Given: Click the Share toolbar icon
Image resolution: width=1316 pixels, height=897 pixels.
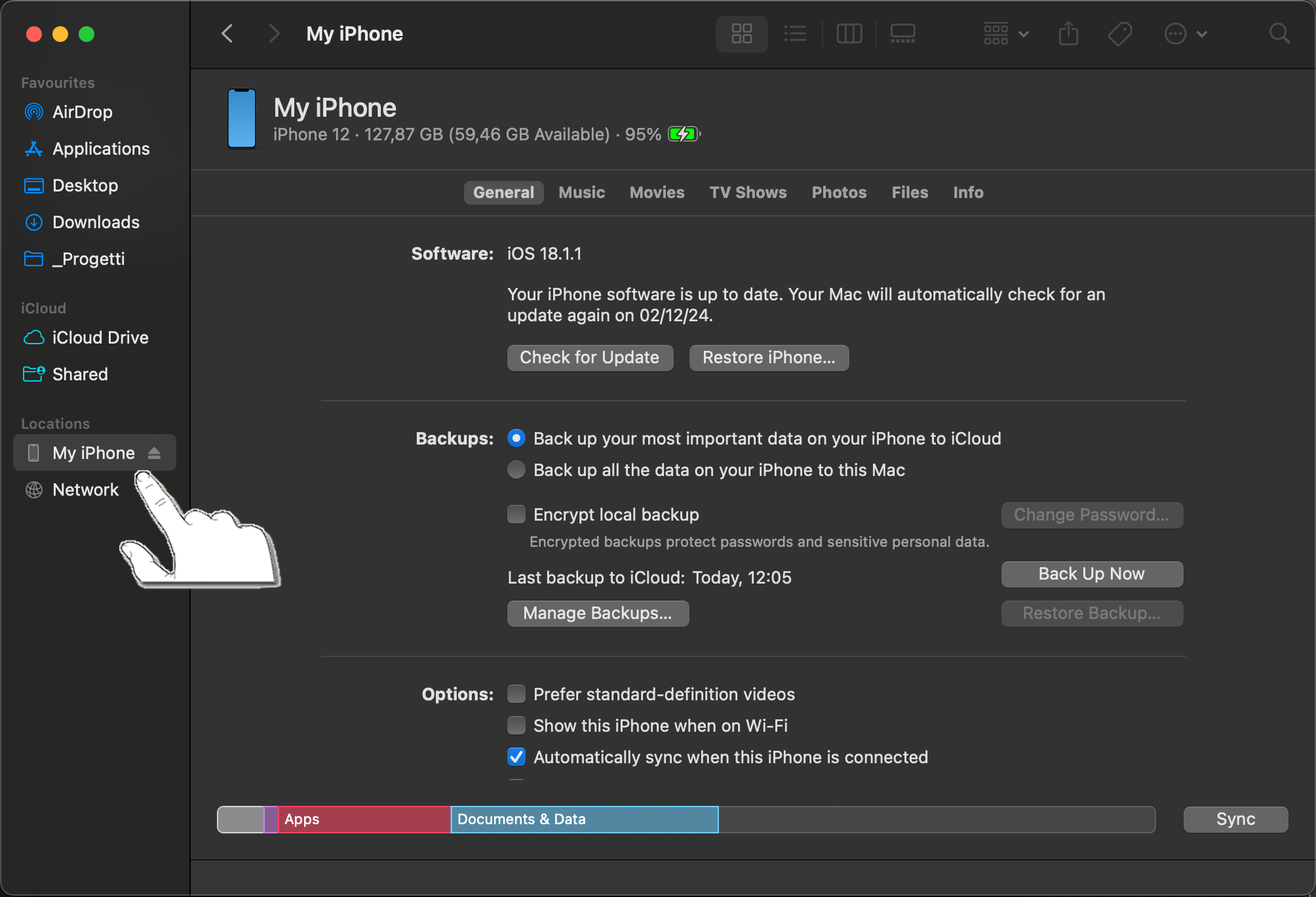Looking at the screenshot, I should click(1068, 33).
